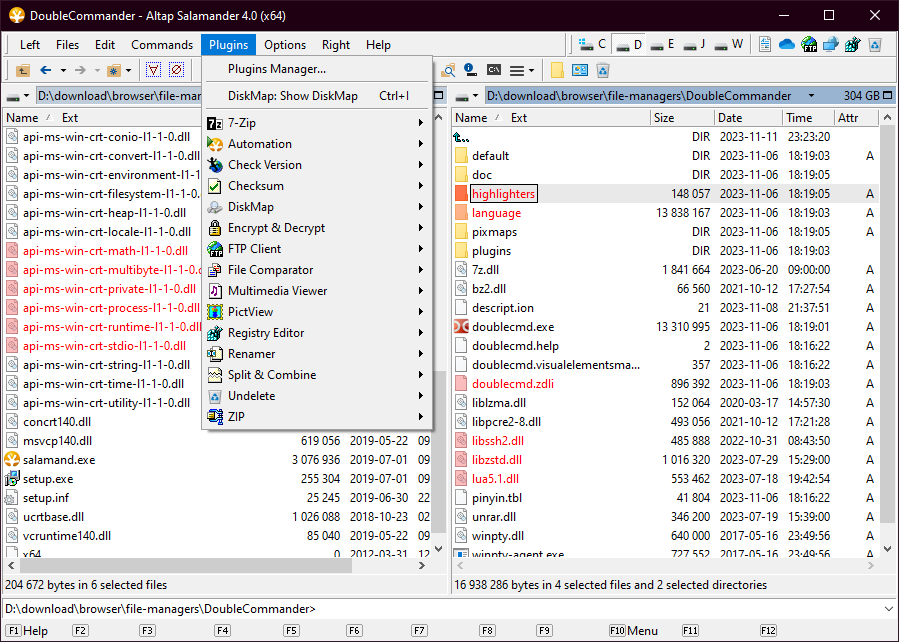Open left panel drive selector dropdown

(17, 96)
